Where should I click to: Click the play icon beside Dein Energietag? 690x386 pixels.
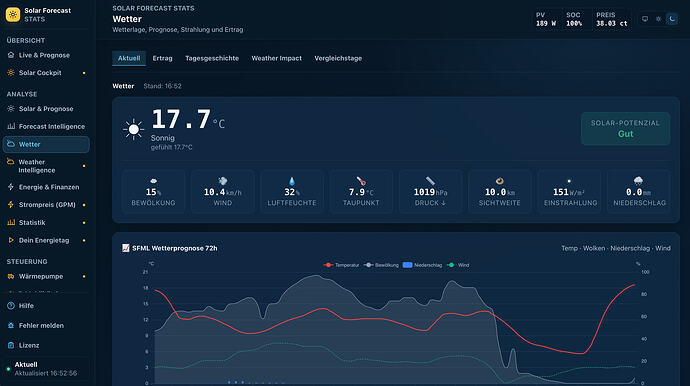(x=11, y=240)
